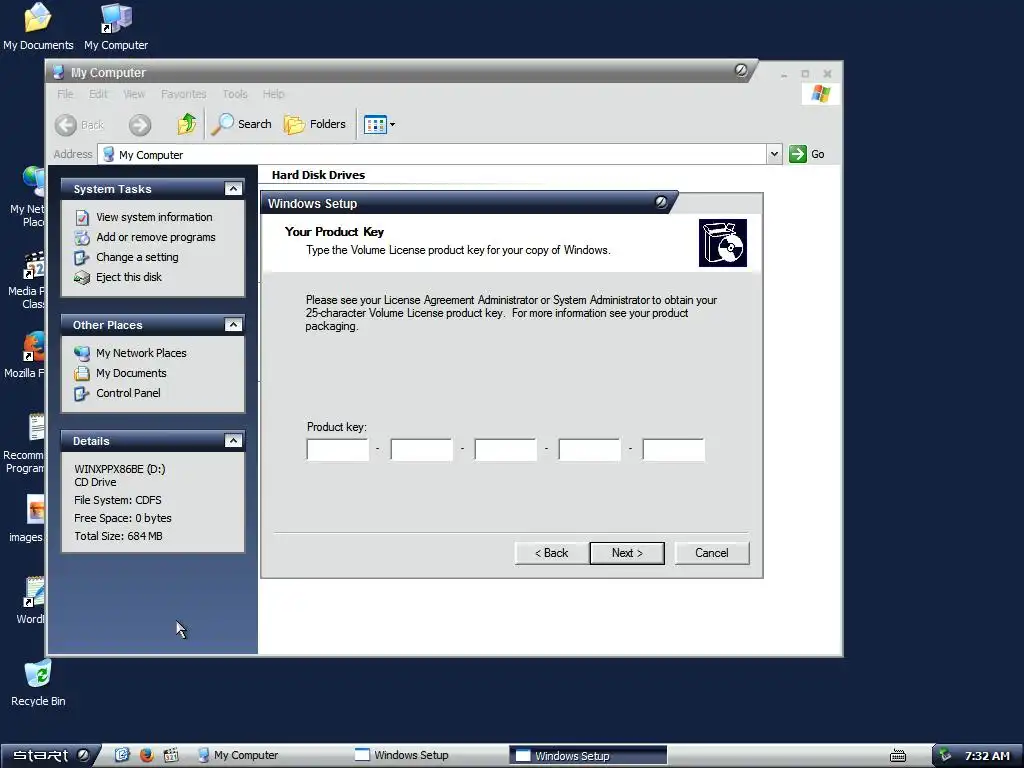Image resolution: width=1024 pixels, height=768 pixels.
Task: Click the Go button next to address
Action: click(807, 154)
